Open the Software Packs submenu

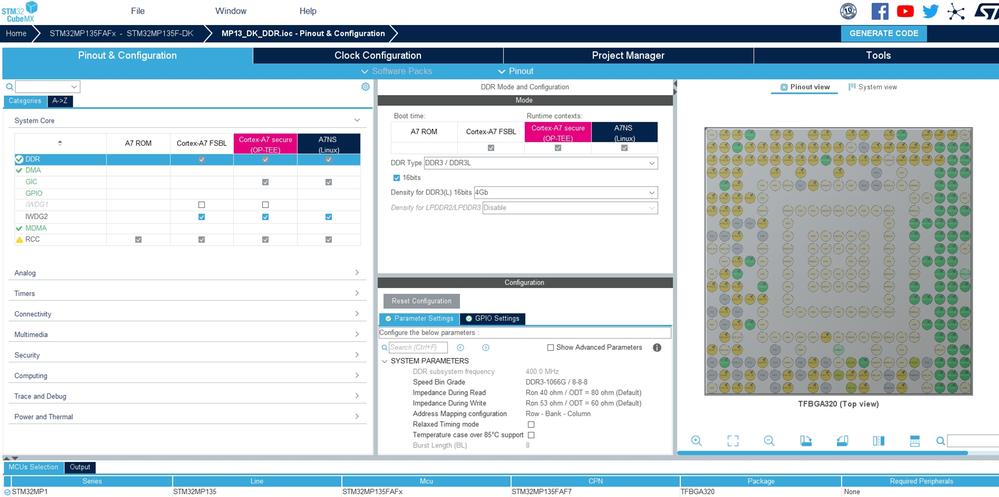point(397,71)
